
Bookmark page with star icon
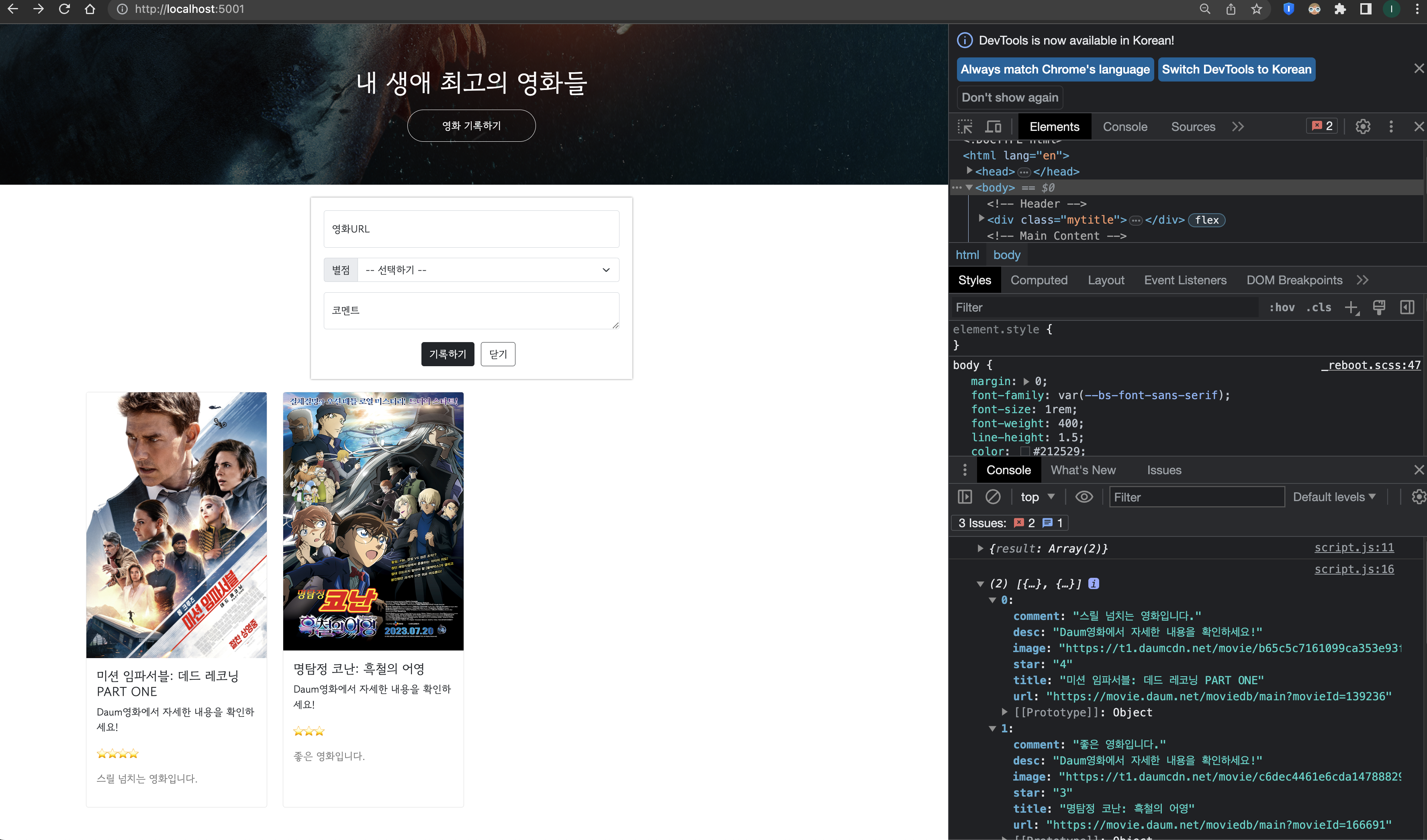pyautogui.click(x=1257, y=9)
